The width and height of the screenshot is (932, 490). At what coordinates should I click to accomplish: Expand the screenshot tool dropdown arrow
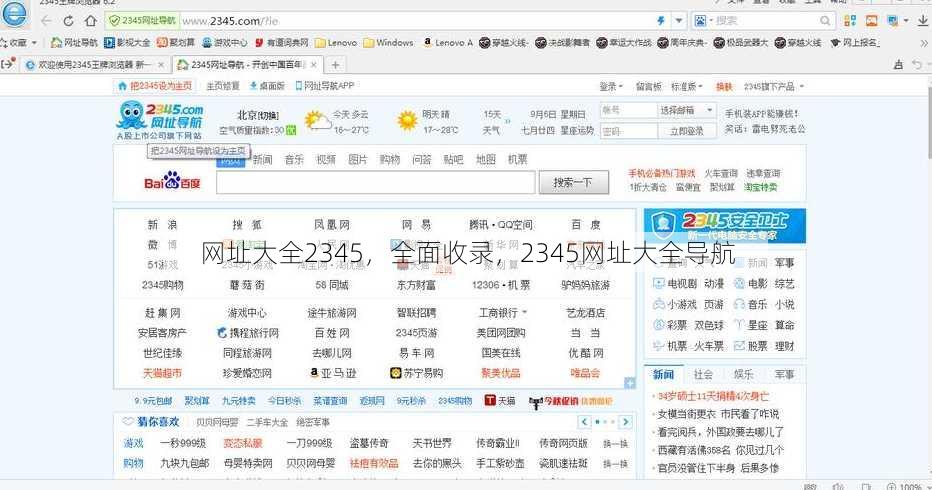(x=906, y=21)
